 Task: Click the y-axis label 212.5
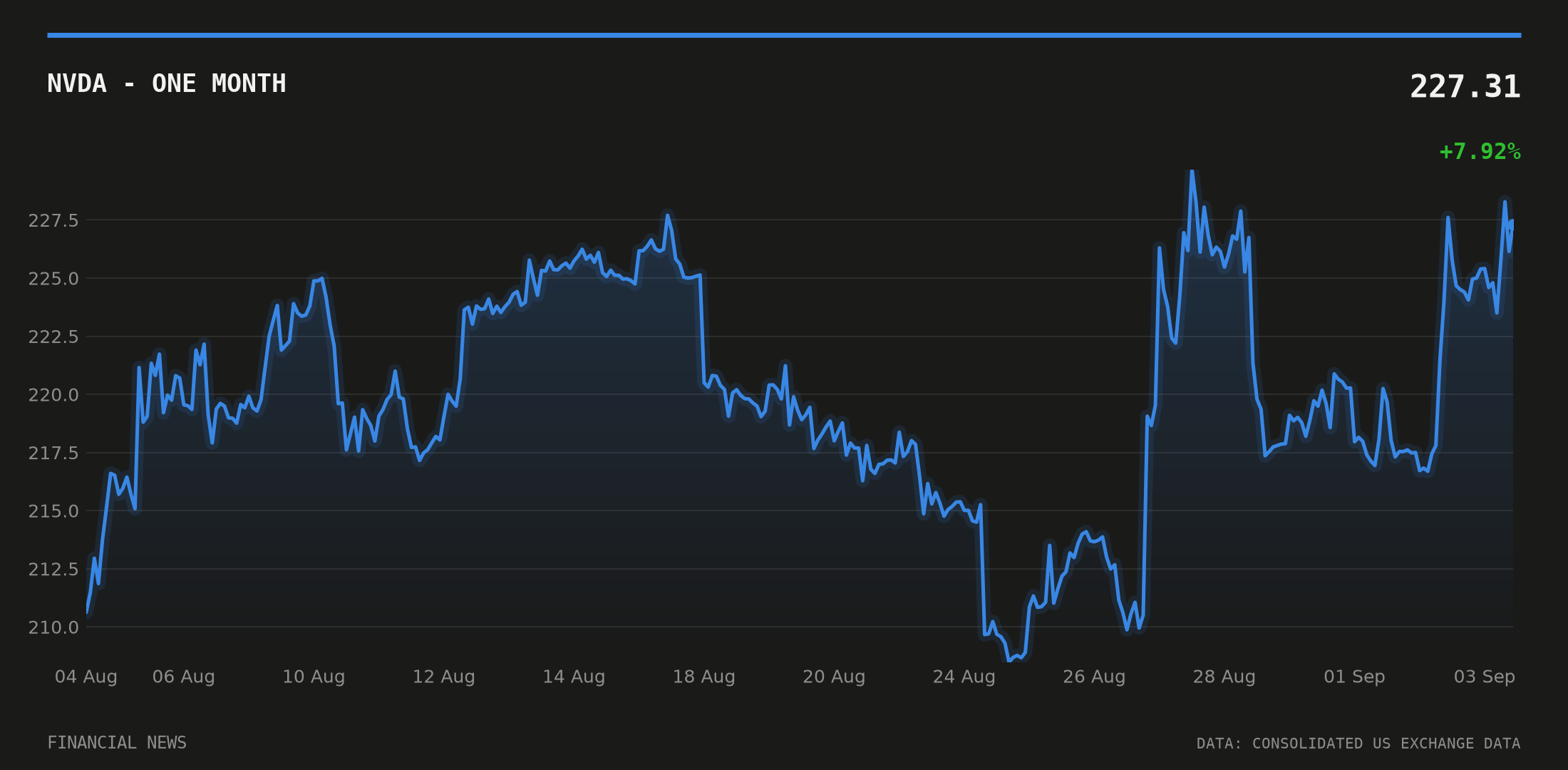point(53,569)
